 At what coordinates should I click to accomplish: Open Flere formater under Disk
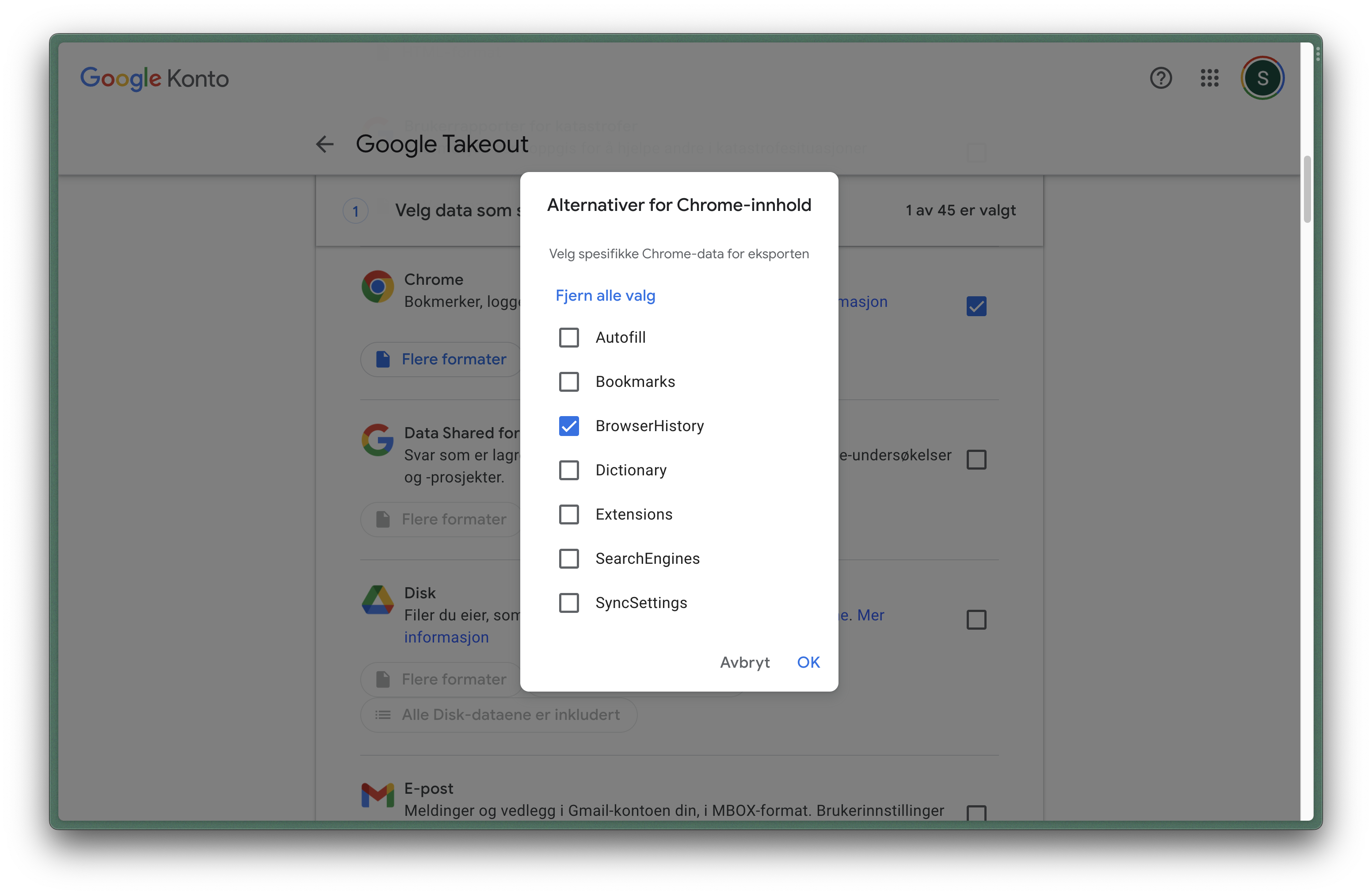441,679
